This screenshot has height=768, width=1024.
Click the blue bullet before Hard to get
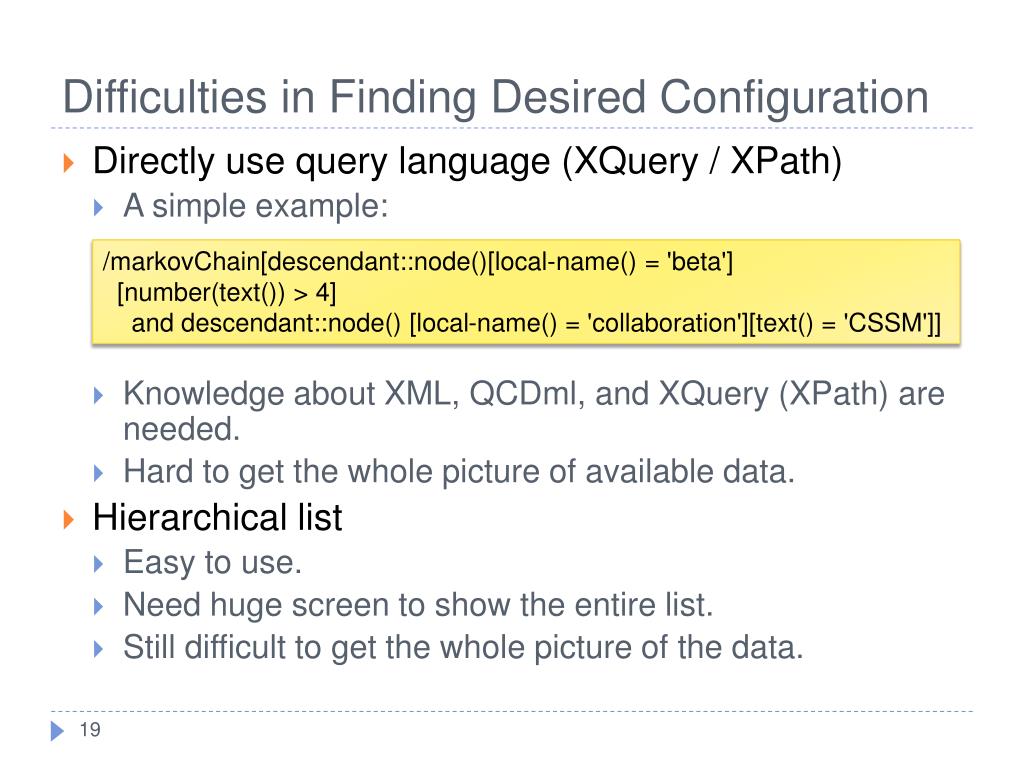coord(99,473)
